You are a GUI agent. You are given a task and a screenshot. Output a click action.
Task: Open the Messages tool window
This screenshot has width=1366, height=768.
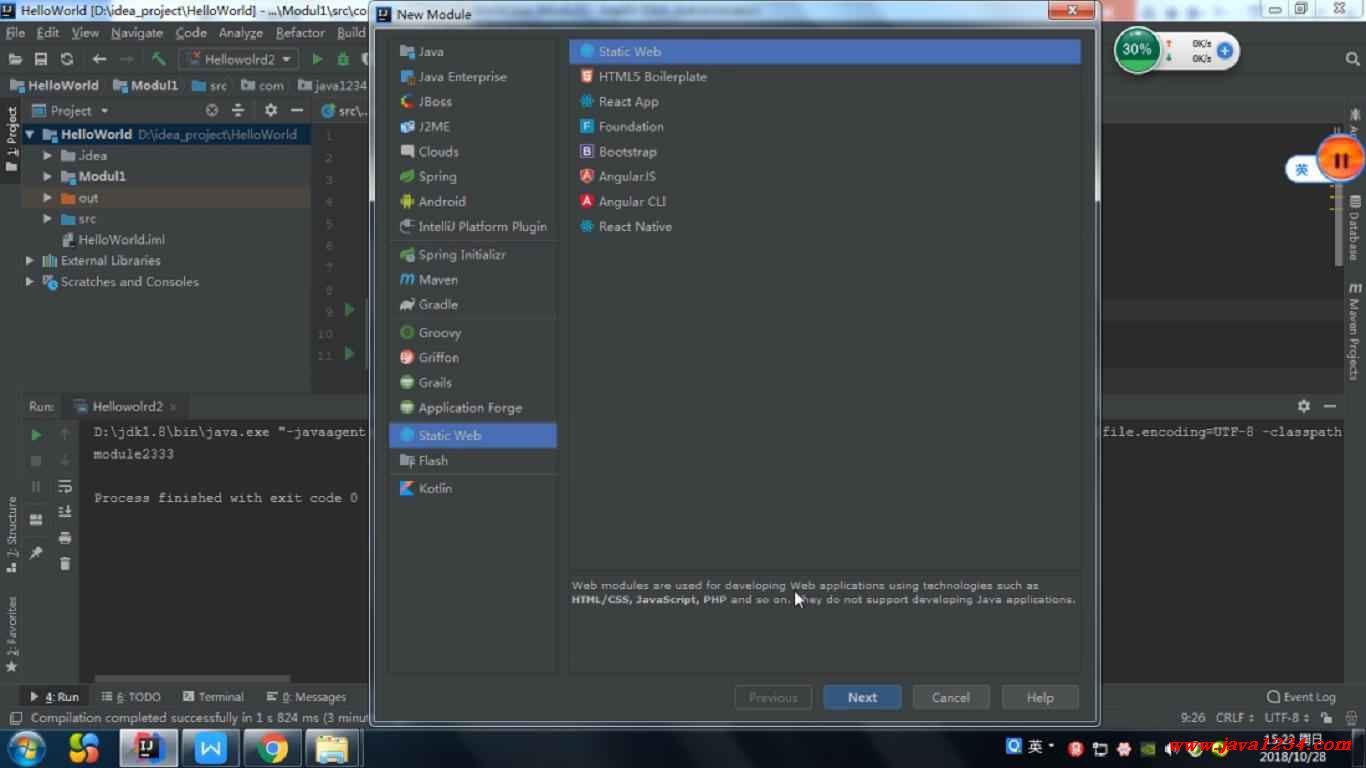click(x=307, y=697)
